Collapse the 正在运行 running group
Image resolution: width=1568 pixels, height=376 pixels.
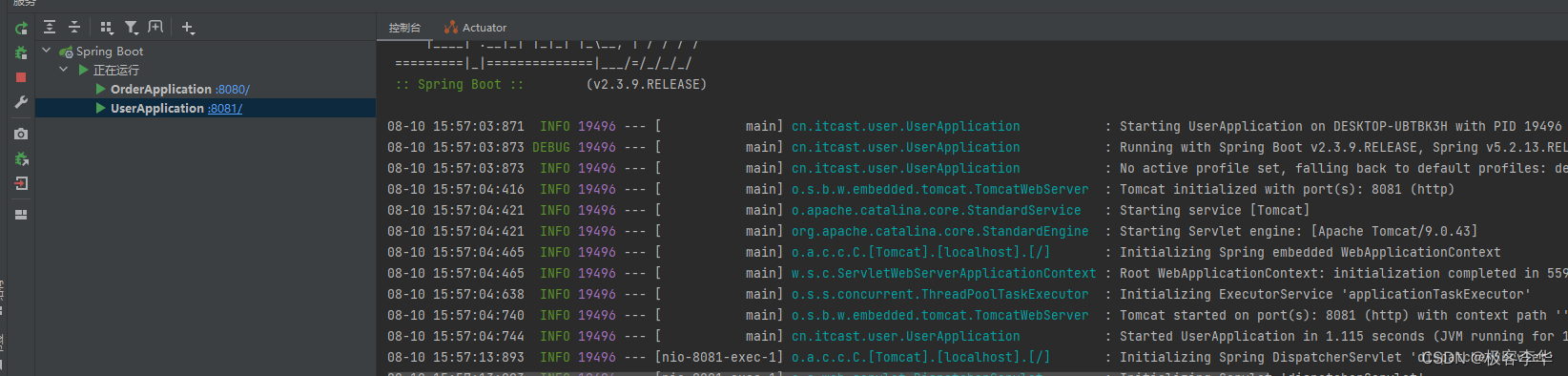click(x=63, y=70)
